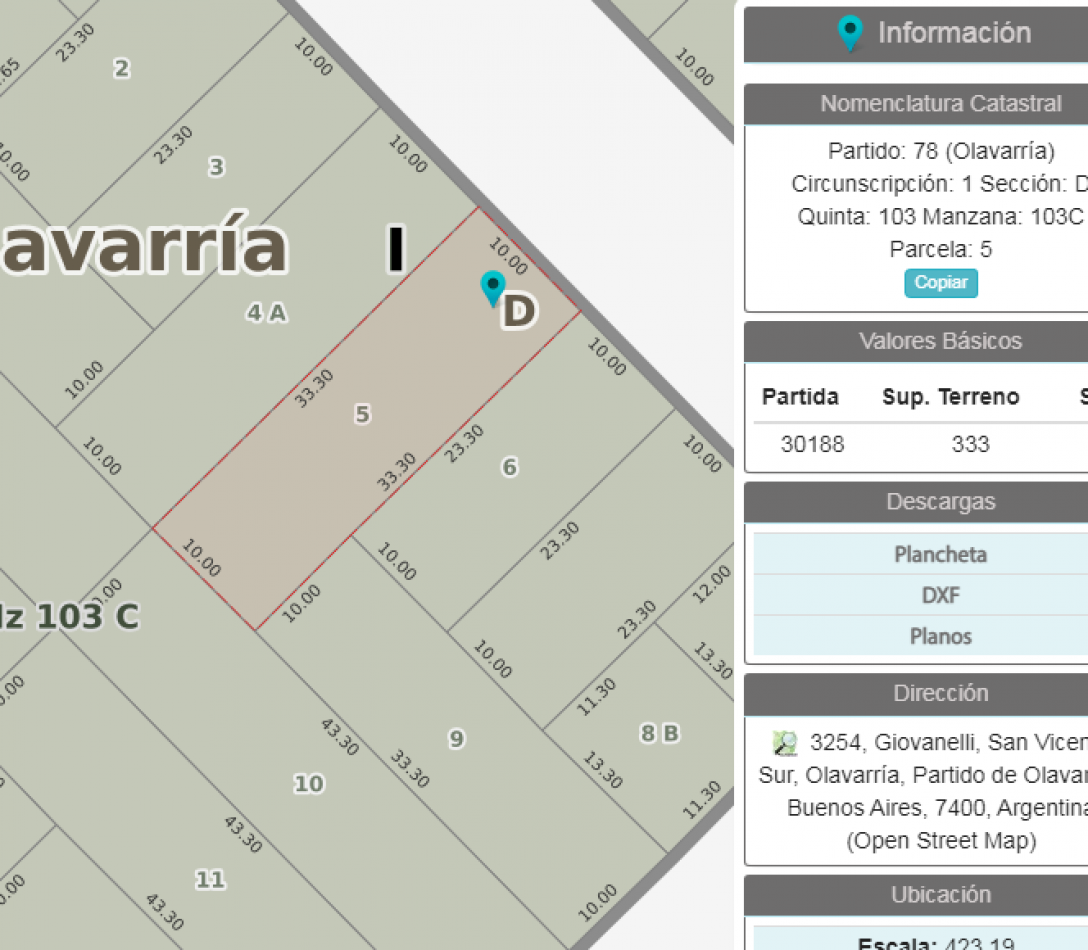Select parcel 6 on the map
Screen dimensions: 1088x950
[509, 467]
